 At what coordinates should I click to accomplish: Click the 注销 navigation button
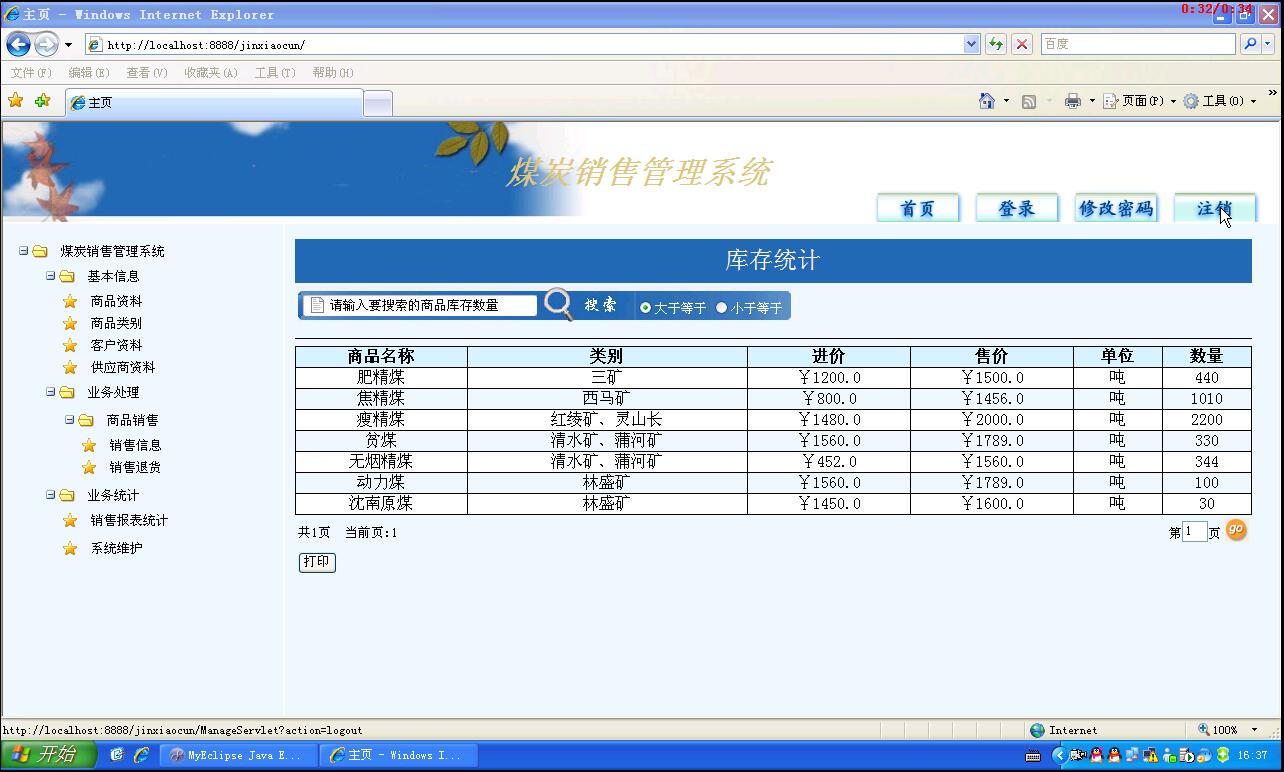coord(1215,208)
